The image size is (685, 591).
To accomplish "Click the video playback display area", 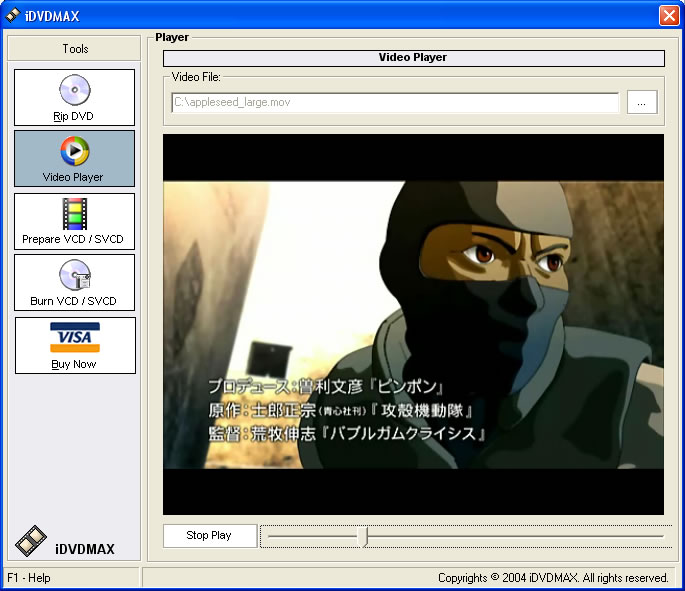I will [x=413, y=325].
